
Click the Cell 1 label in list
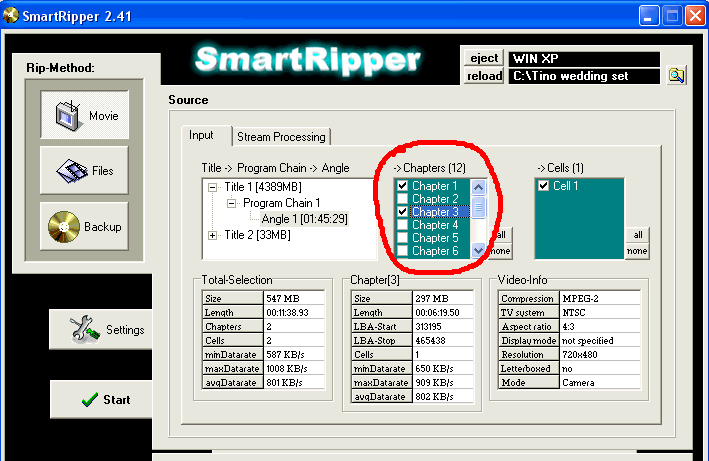565,185
